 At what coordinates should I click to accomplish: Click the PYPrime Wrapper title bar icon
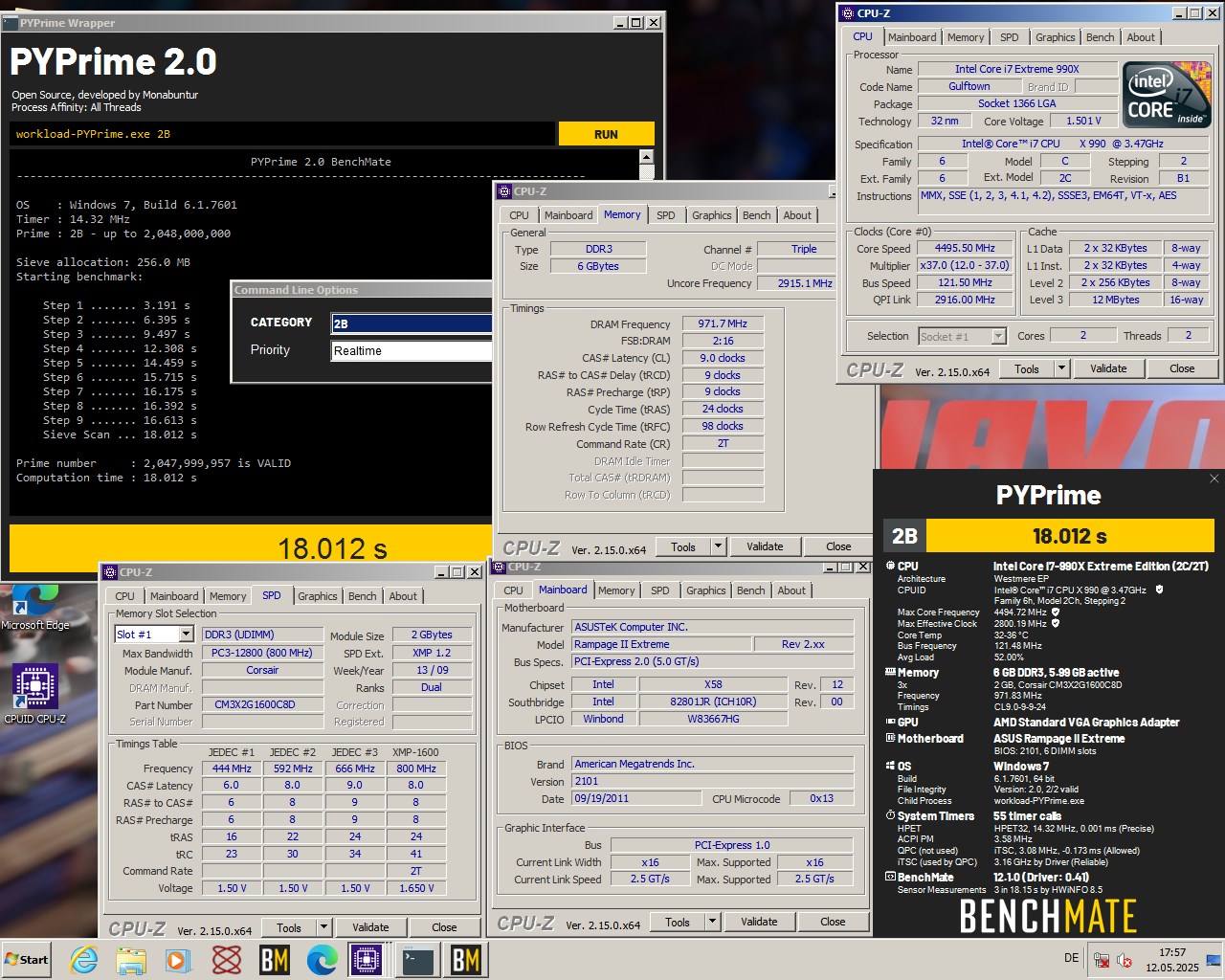(11, 22)
